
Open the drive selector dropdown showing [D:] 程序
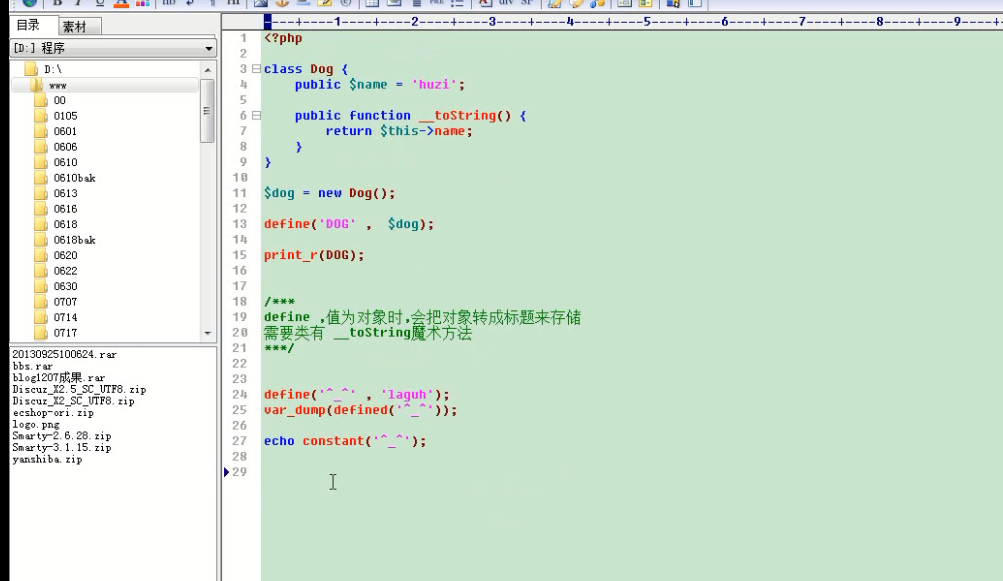(208, 47)
